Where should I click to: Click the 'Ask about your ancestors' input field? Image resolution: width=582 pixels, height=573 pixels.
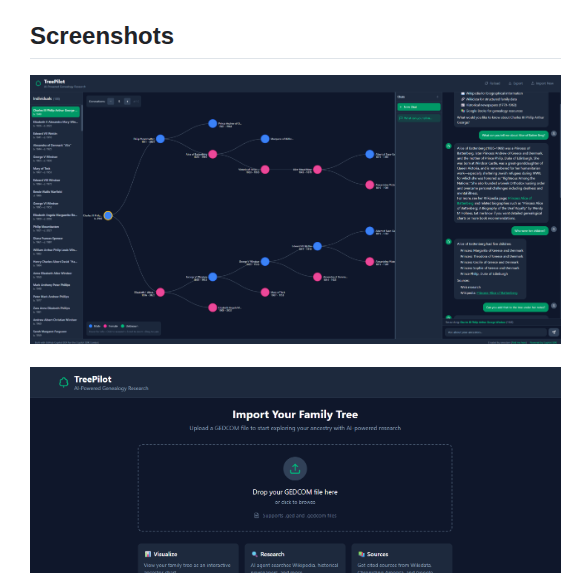[496, 332]
